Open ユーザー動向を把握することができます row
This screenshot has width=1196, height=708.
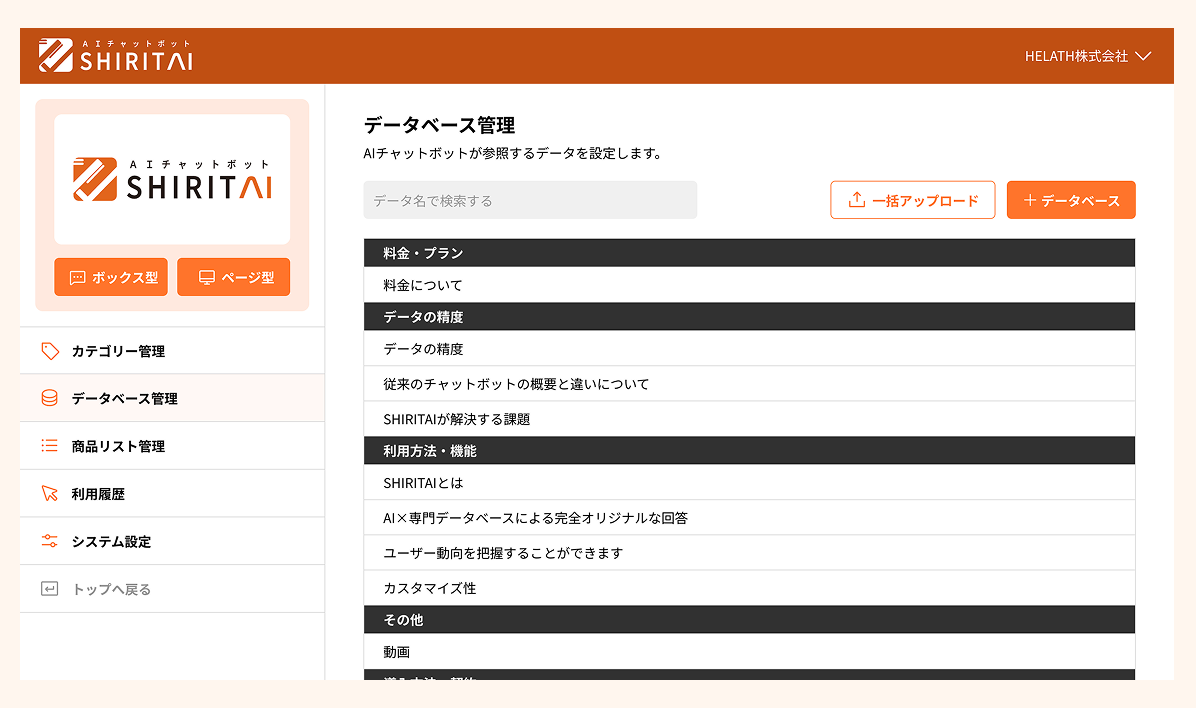749,553
